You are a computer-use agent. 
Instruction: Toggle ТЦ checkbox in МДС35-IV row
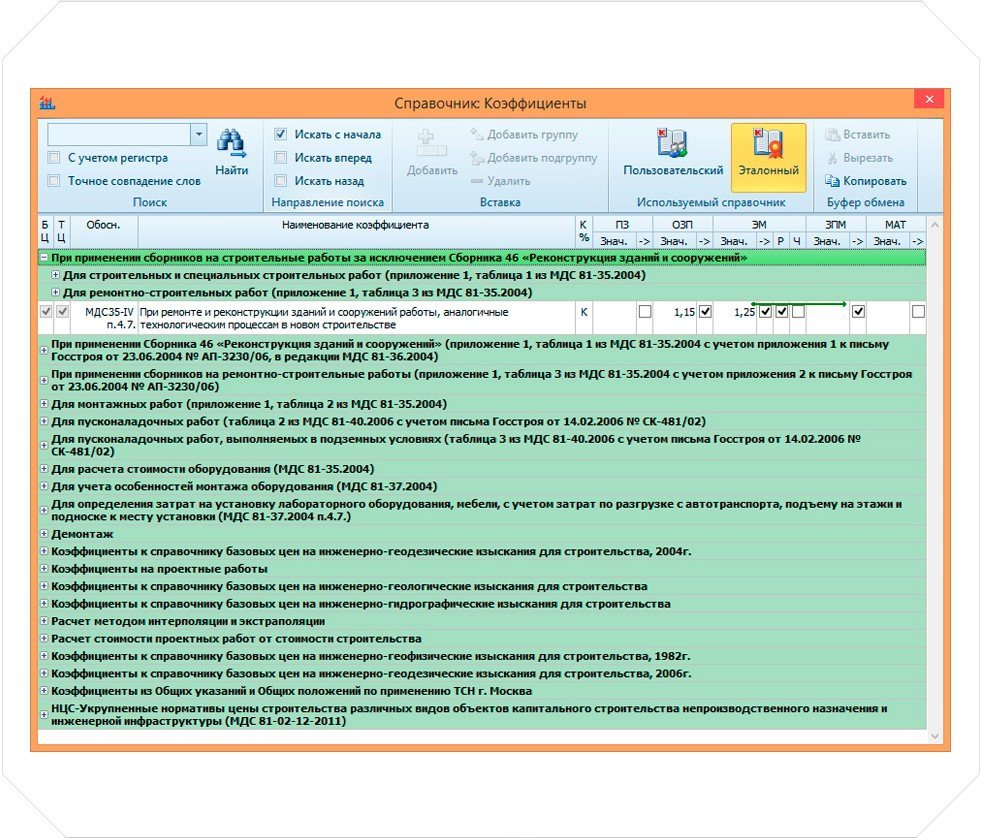[x=63, y=311]
